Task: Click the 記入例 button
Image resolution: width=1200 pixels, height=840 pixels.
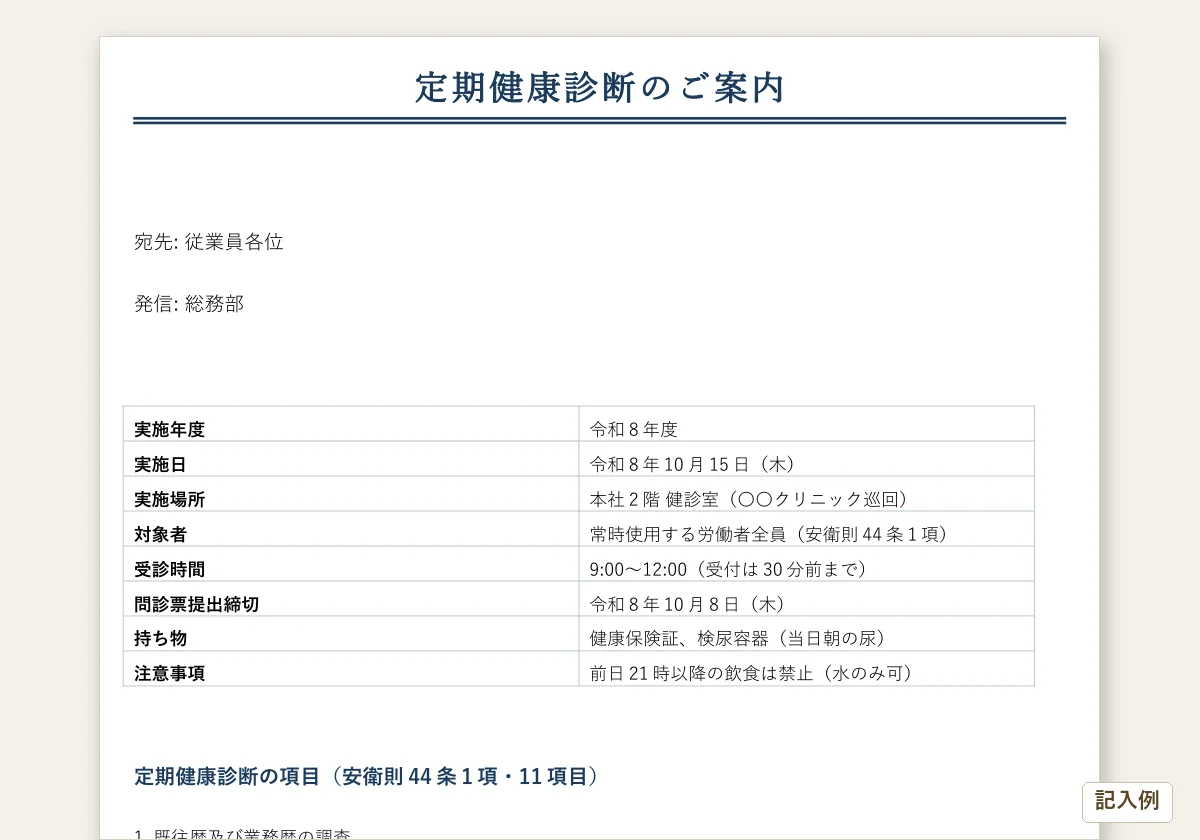Action: pyautogui.click(x=1127, y=801)
